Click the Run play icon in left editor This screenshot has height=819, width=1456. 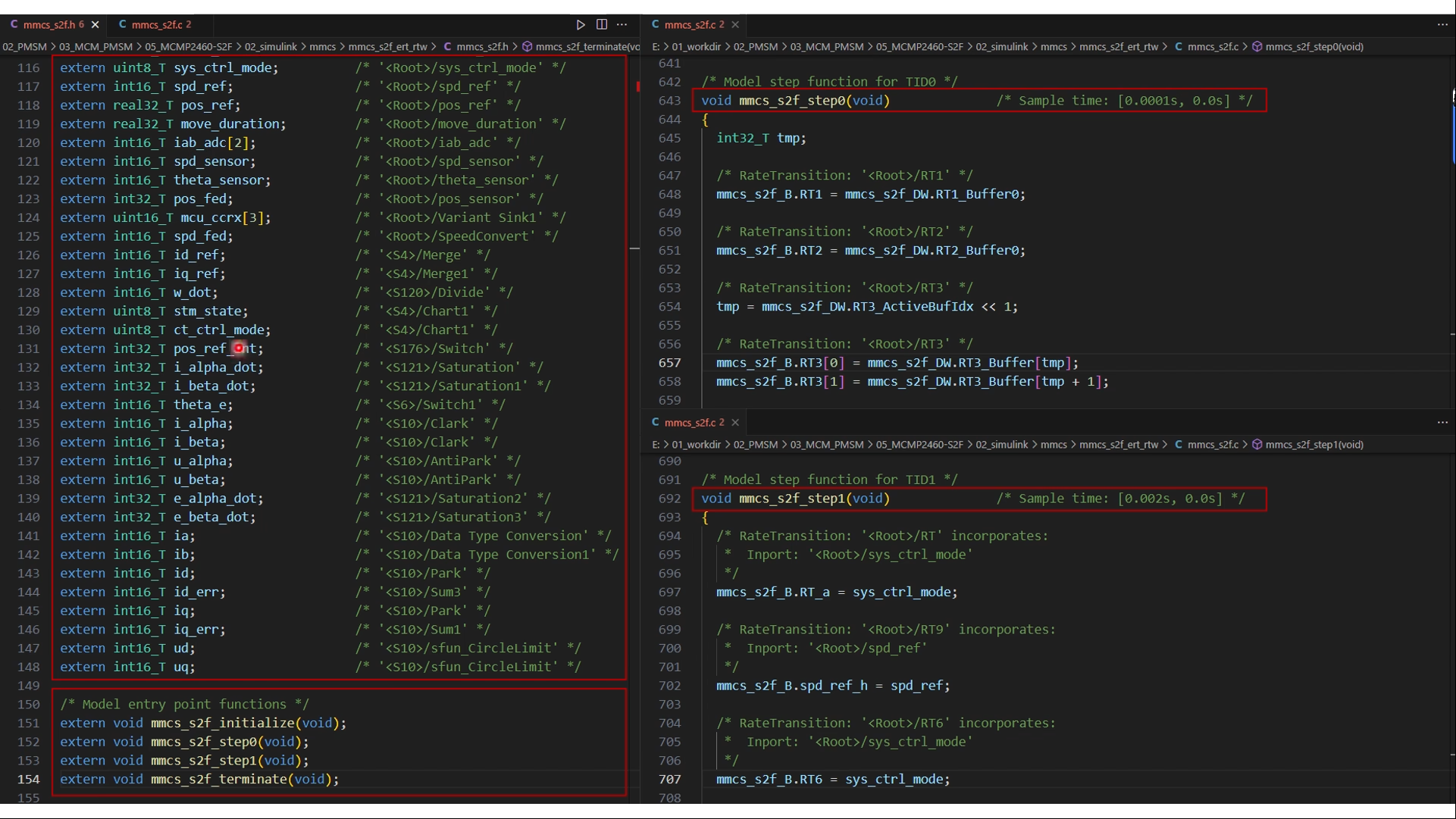(x=581, y=24)
